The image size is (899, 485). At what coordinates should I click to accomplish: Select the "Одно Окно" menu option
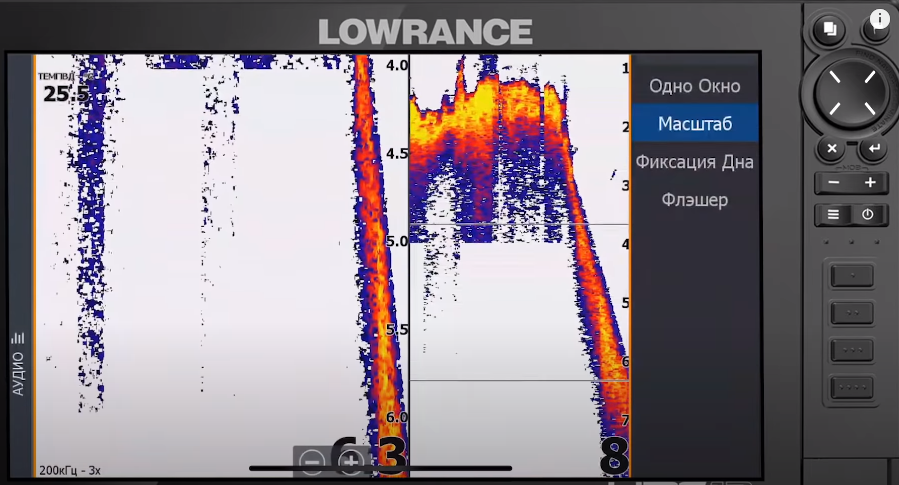[694, 86]
